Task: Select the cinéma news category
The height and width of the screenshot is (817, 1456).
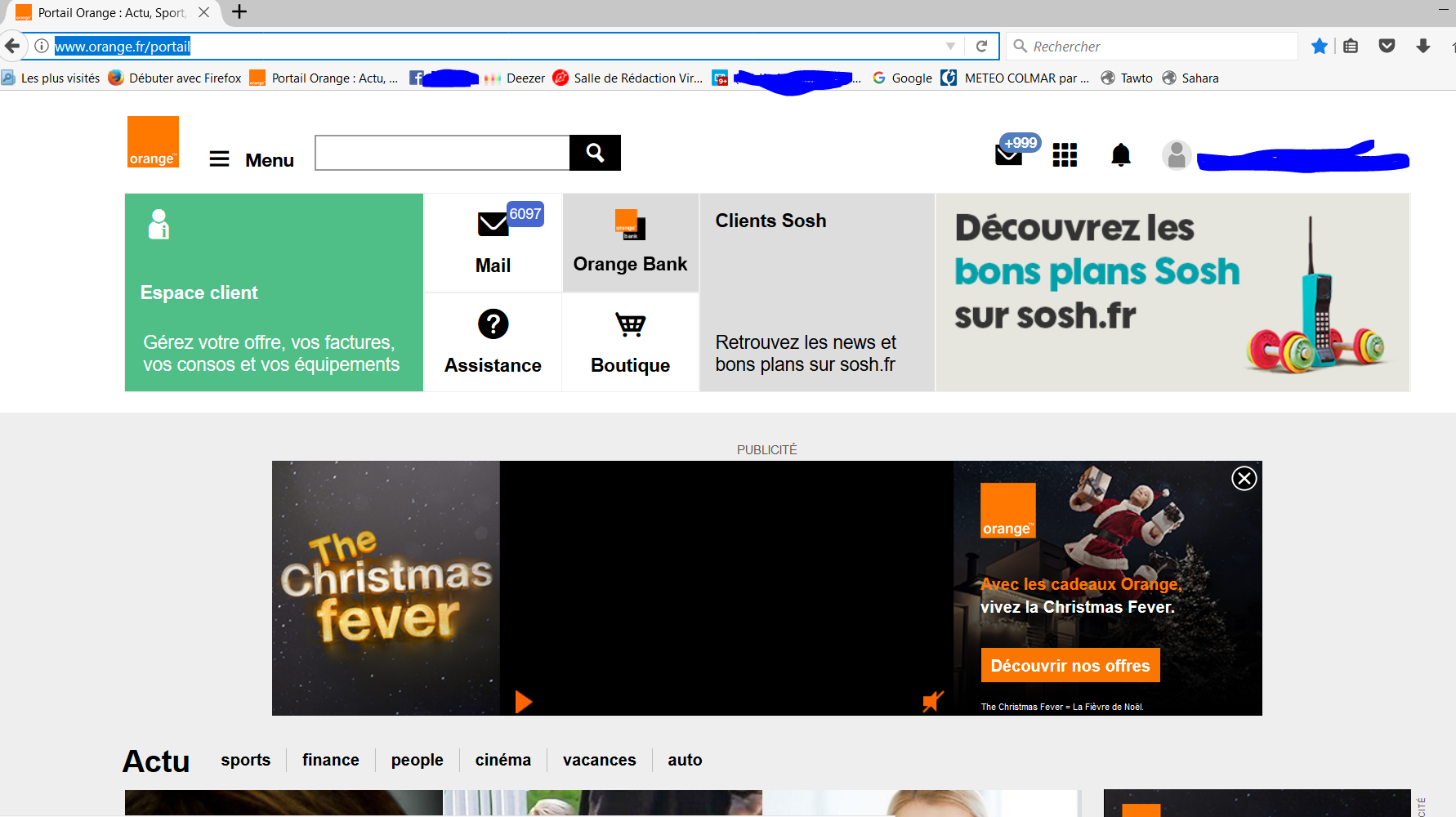Action: (x=503, y=760)
